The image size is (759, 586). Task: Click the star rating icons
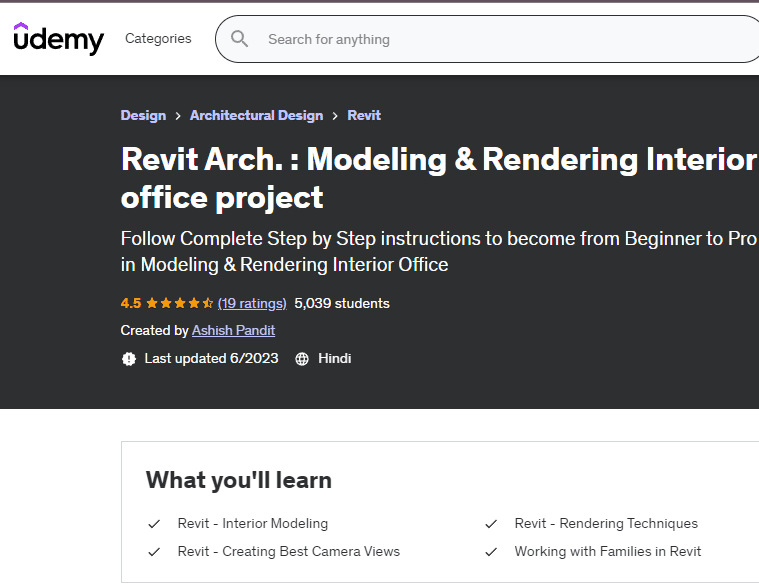(x=179, y=303)
